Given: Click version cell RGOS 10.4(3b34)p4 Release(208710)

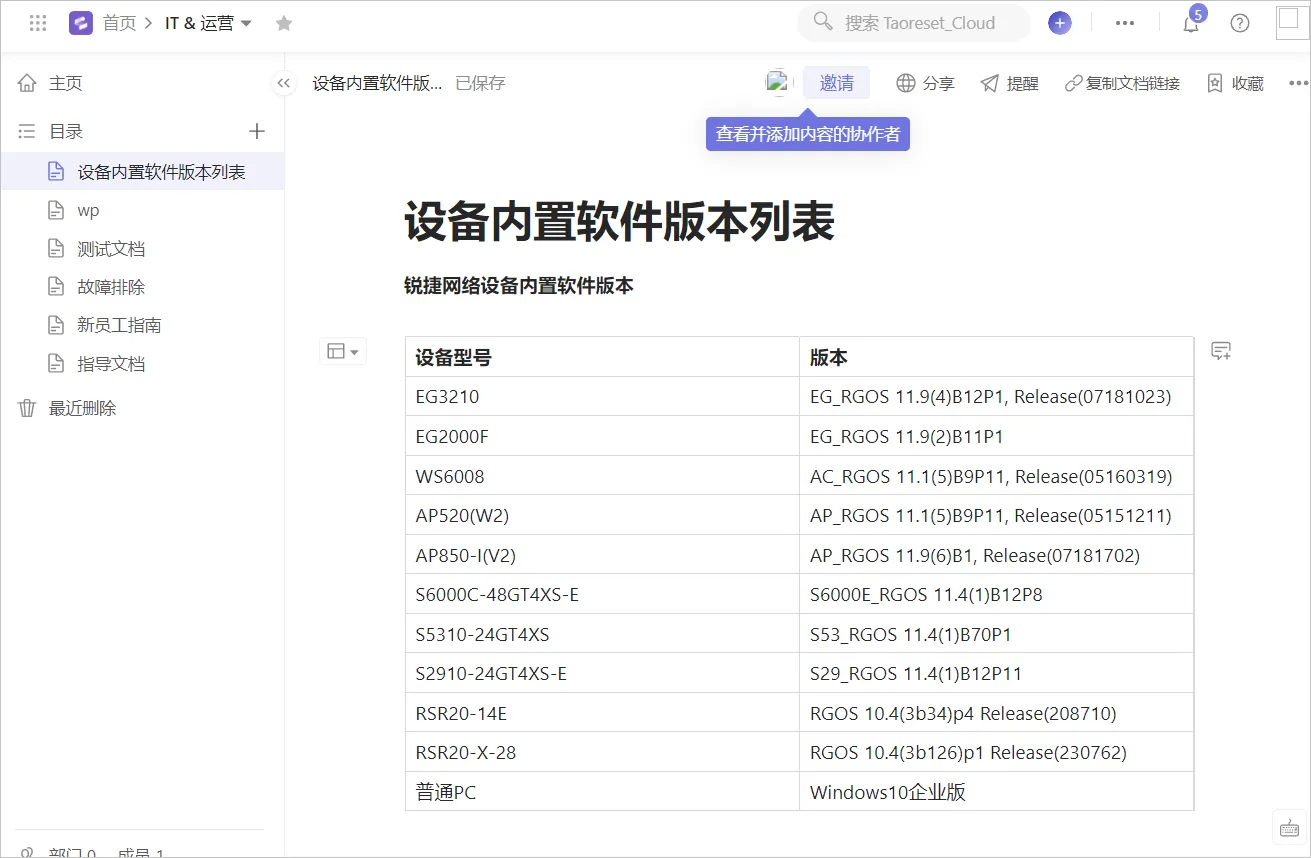Looking at the screenshot, I should click(x=997, y=713).
